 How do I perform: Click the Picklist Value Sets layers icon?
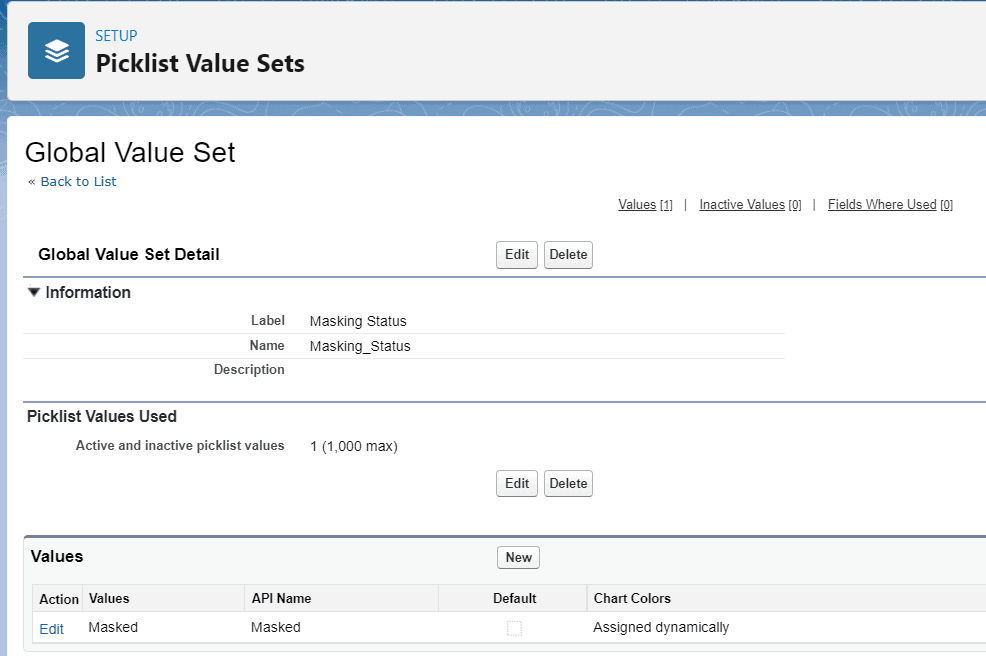[56, 50]
